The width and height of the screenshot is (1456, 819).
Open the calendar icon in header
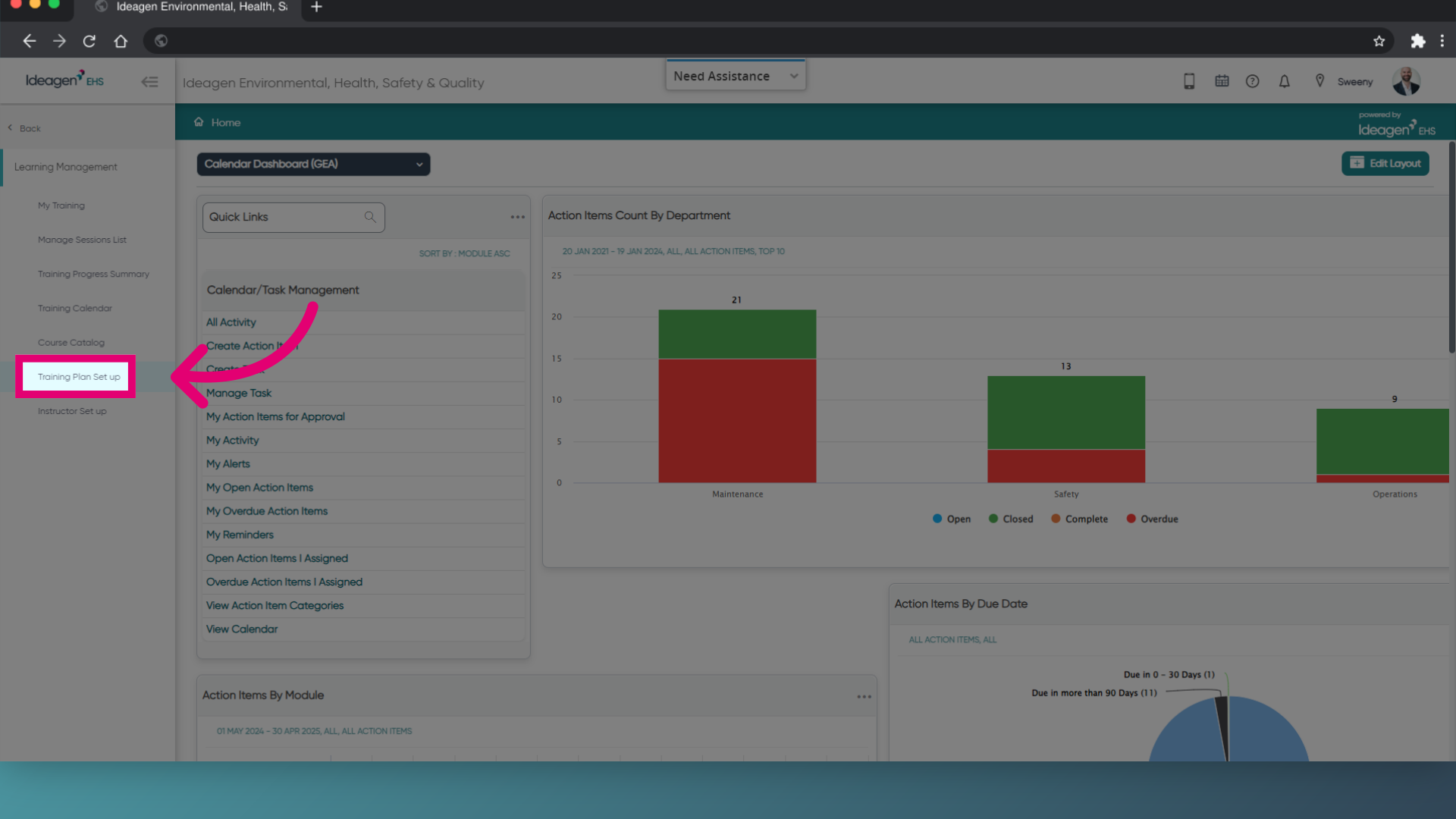point(1222,80)
